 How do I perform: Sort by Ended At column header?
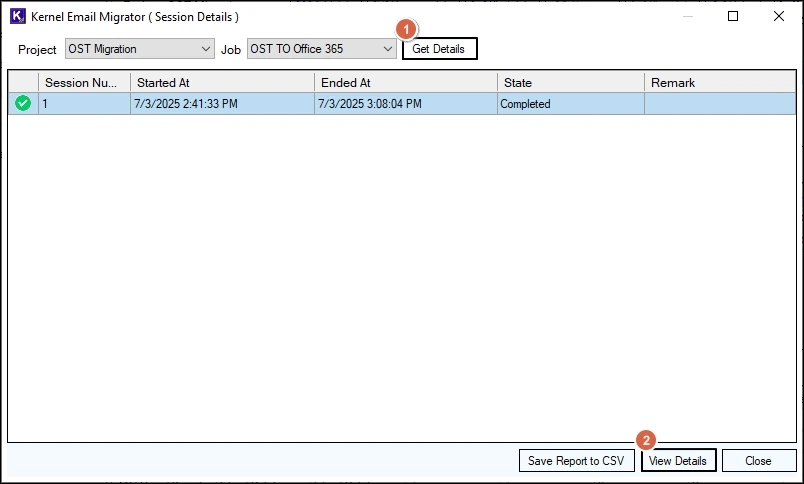406,83
